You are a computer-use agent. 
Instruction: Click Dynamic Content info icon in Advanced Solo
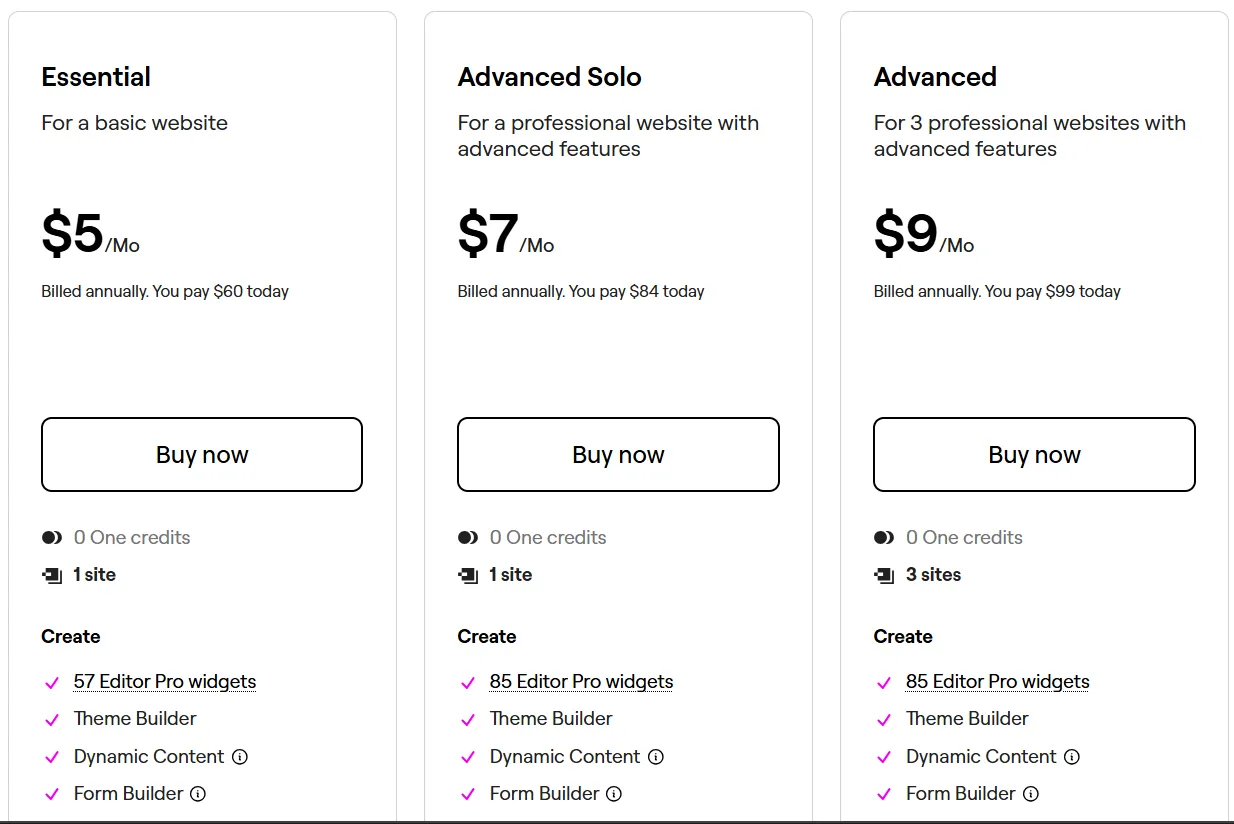(x=656, y=757)
